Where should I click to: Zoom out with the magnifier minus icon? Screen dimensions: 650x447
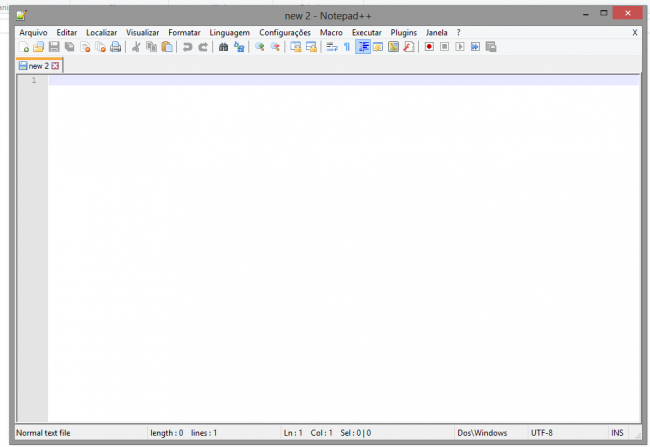pyautogui.click(x=275, y=47)
